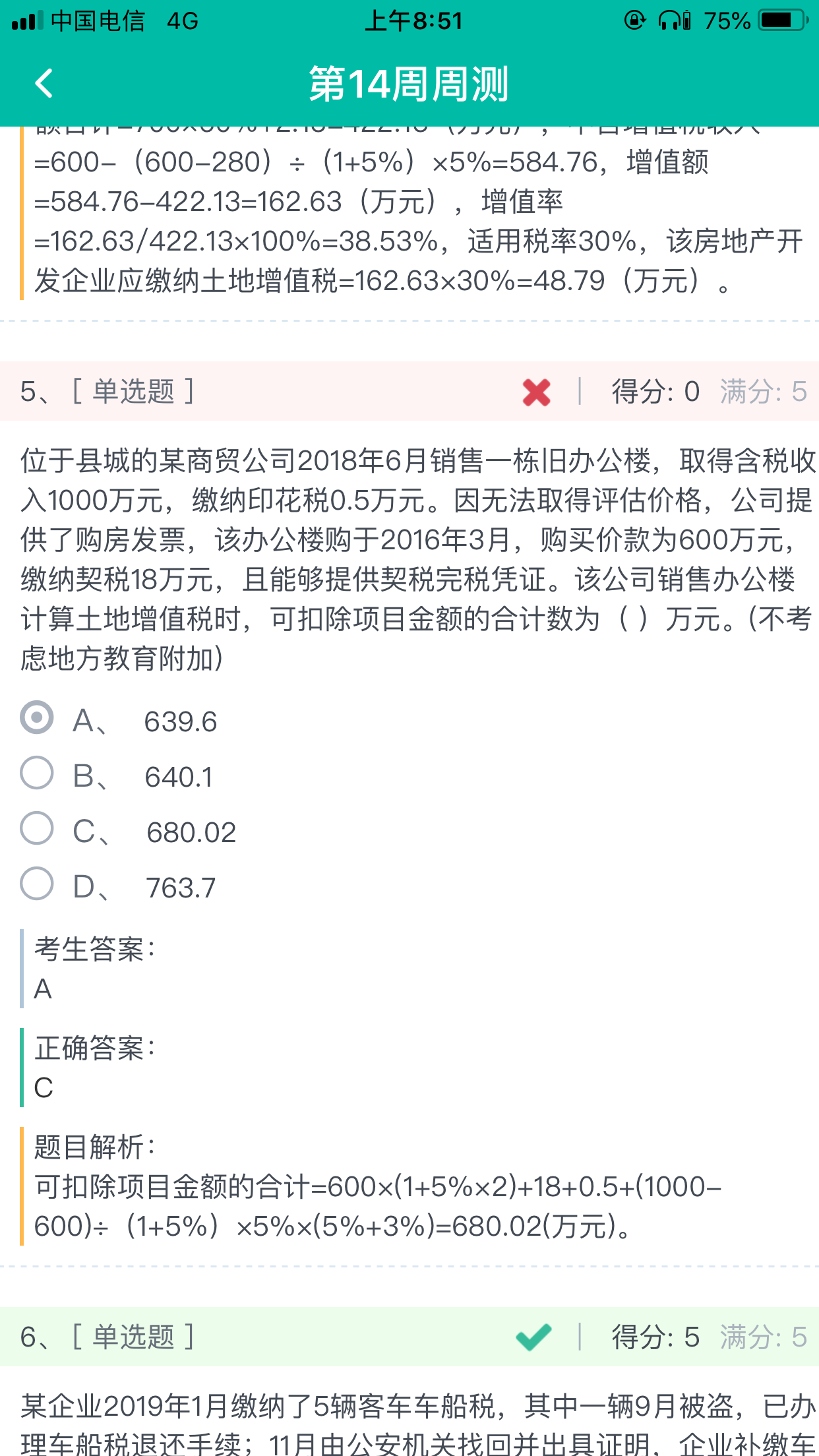Tap the 题目解析 heading
Image resolution: width=819 pixels, height=1456 pixels.
96,1147
